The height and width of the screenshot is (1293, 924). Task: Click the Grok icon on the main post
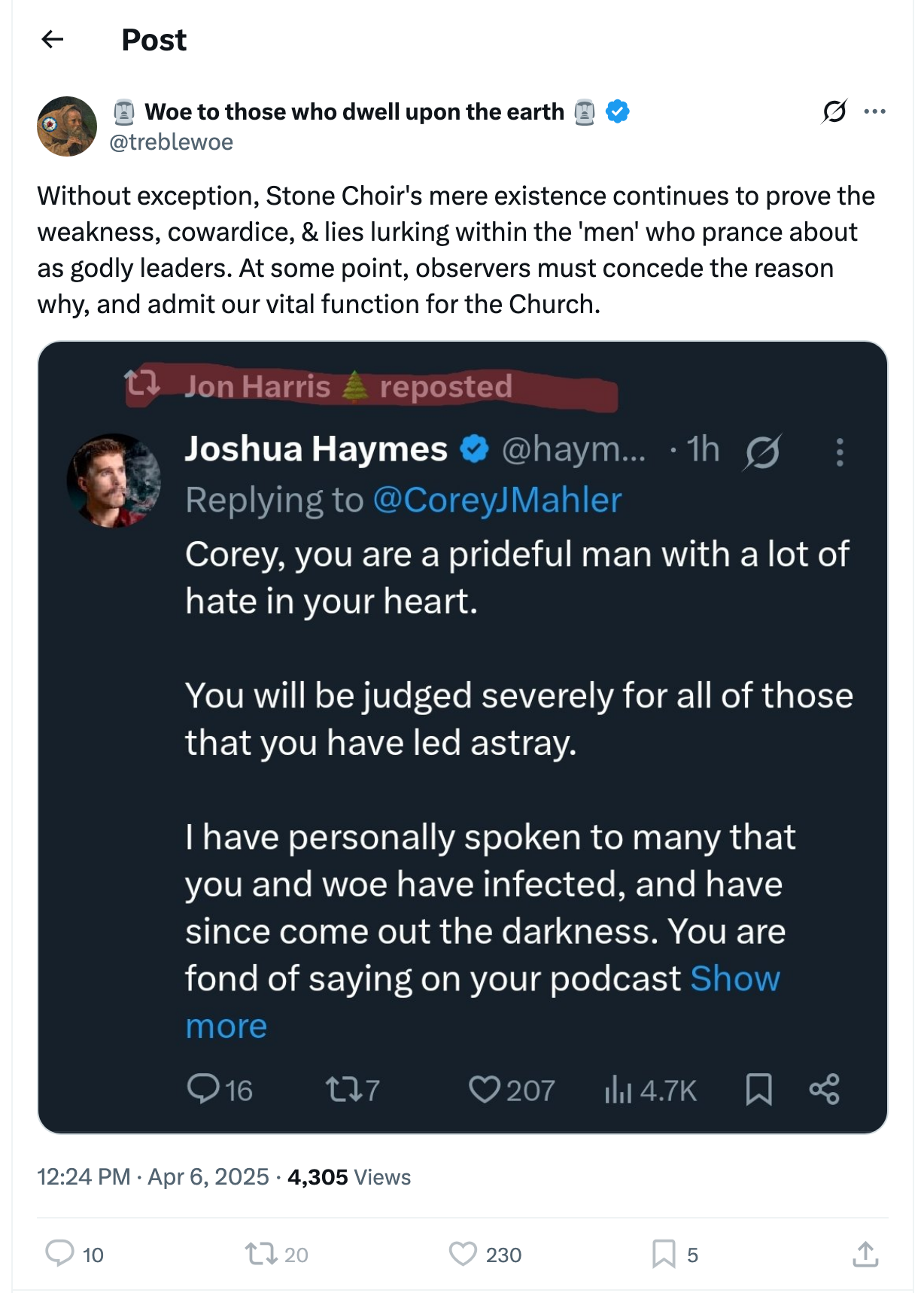click(834, 111)
